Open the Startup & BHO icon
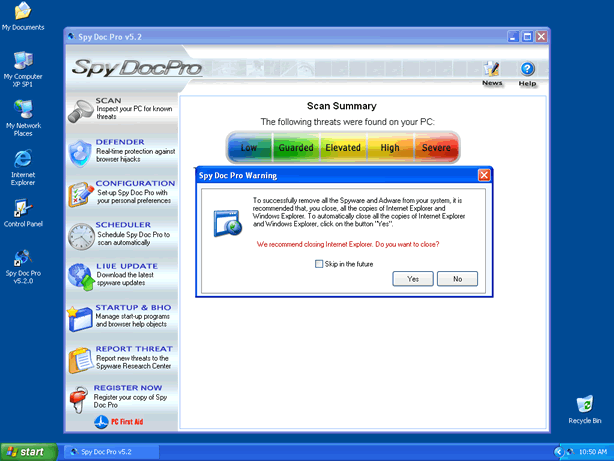Image resolution: width=614 pixels, height=461 pixels. pos(80,318)
